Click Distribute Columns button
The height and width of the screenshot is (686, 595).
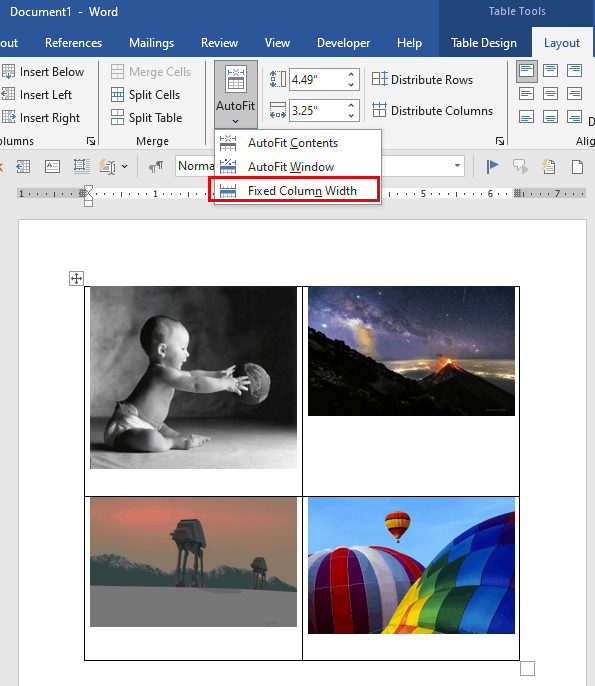(432, 111)
